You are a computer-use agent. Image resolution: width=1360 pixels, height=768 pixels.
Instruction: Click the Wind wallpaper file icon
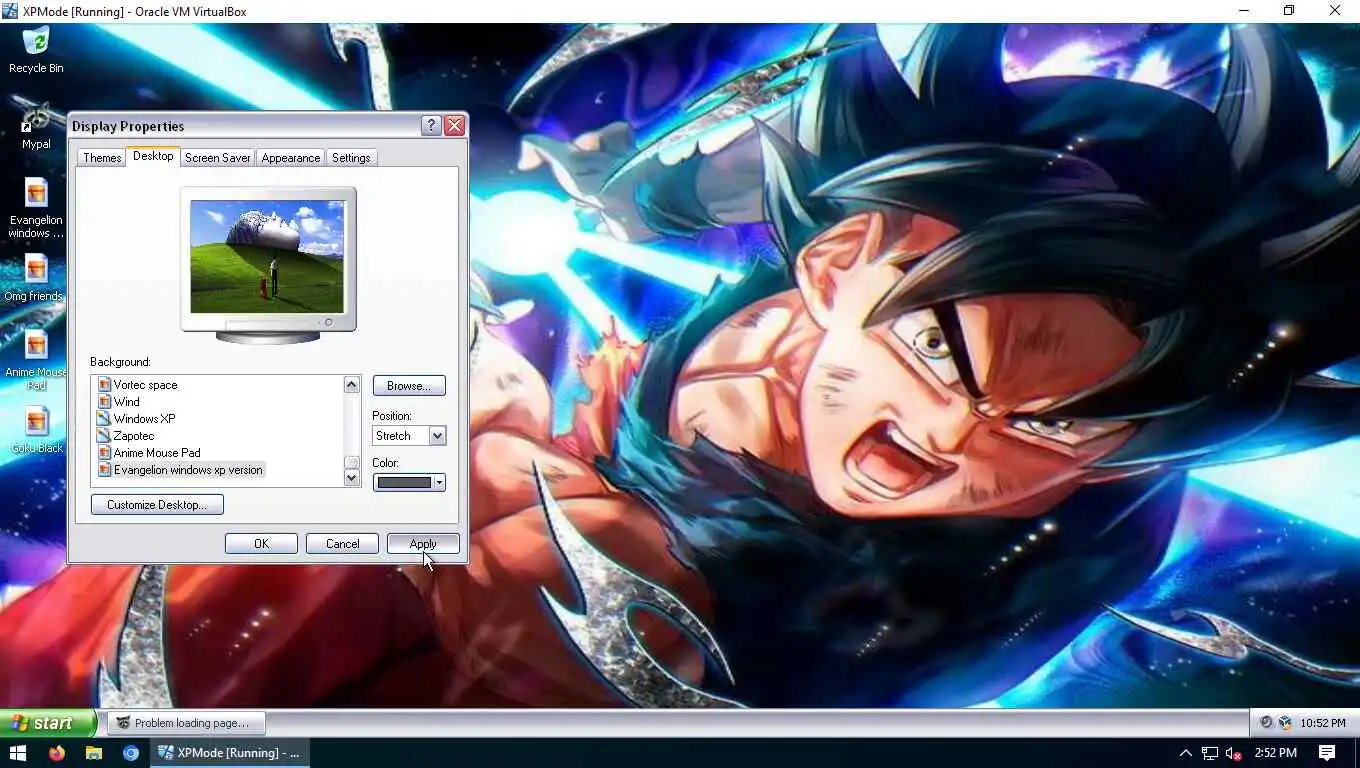tap(104, 402)
